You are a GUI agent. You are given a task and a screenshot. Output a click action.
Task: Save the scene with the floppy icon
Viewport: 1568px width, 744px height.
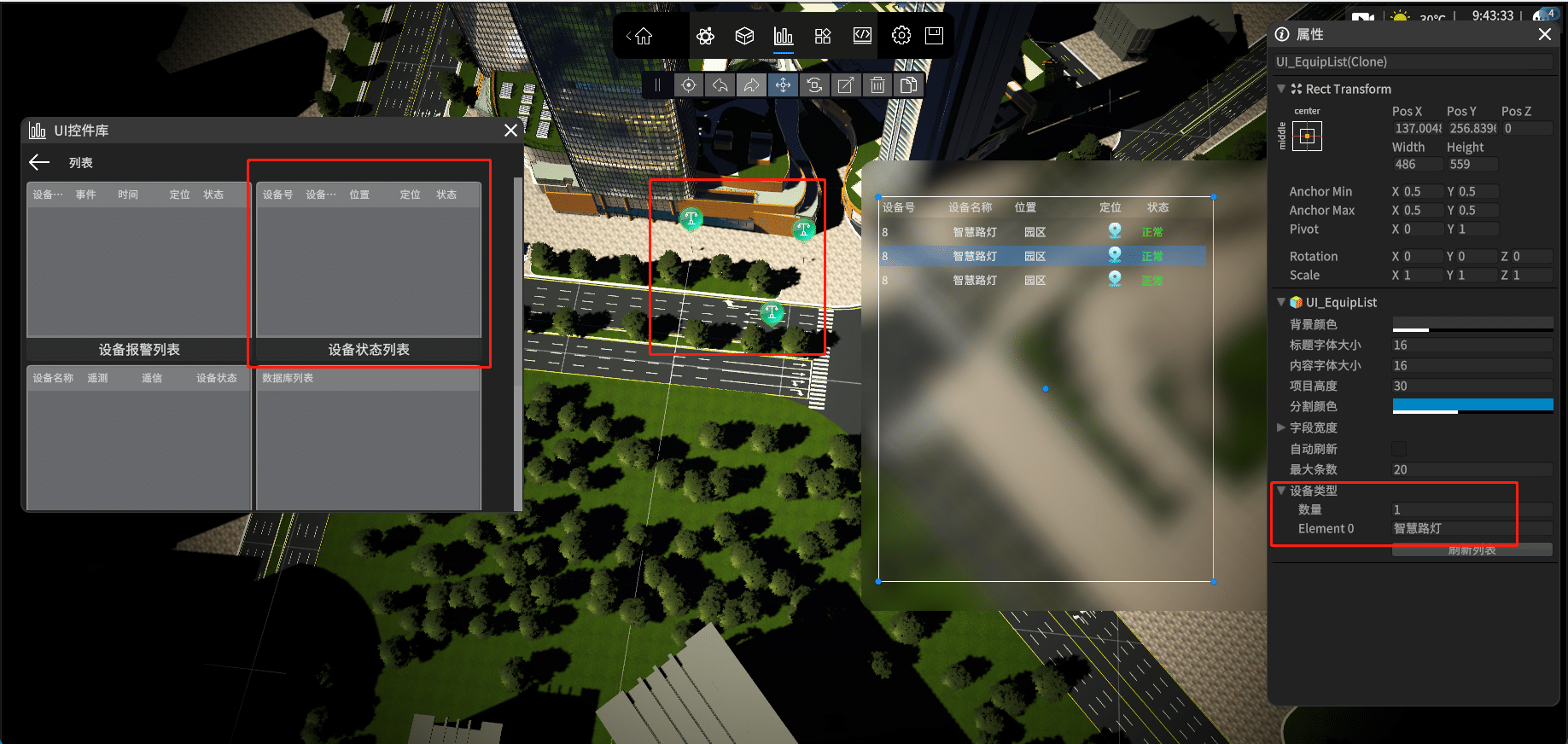click(935, 36)
